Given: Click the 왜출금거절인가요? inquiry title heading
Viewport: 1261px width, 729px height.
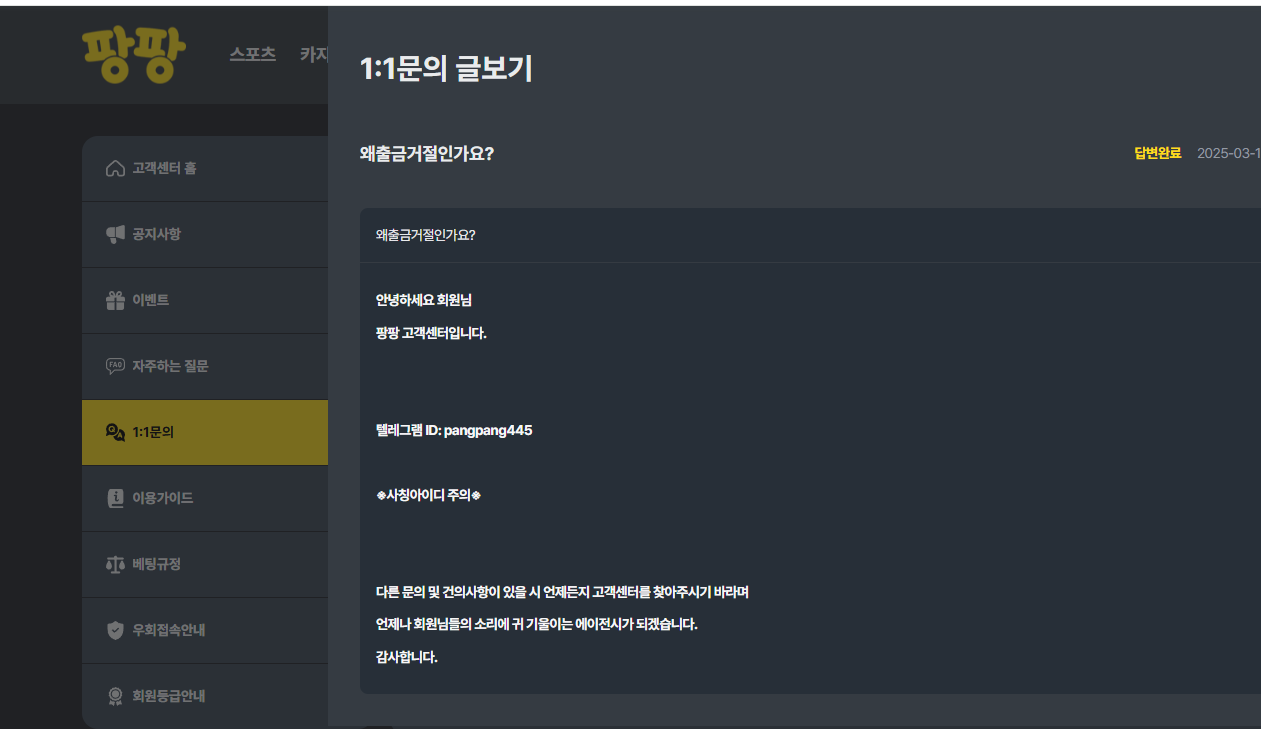Looking at the screenshot, I should pos(427,154).
